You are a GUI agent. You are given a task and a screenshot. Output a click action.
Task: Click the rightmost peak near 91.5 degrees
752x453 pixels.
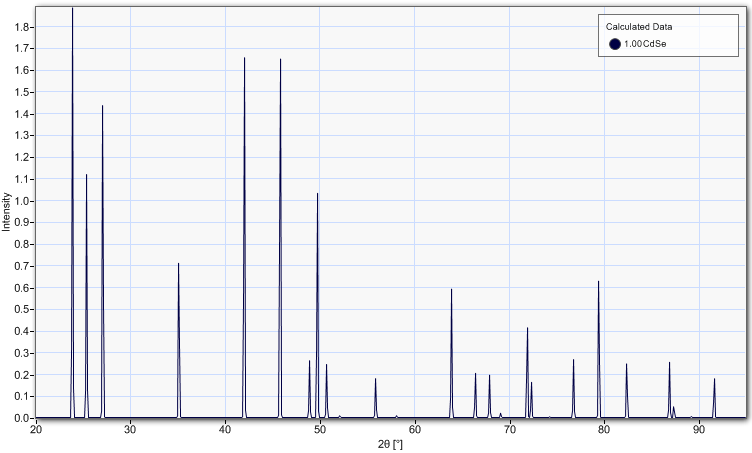714,379
